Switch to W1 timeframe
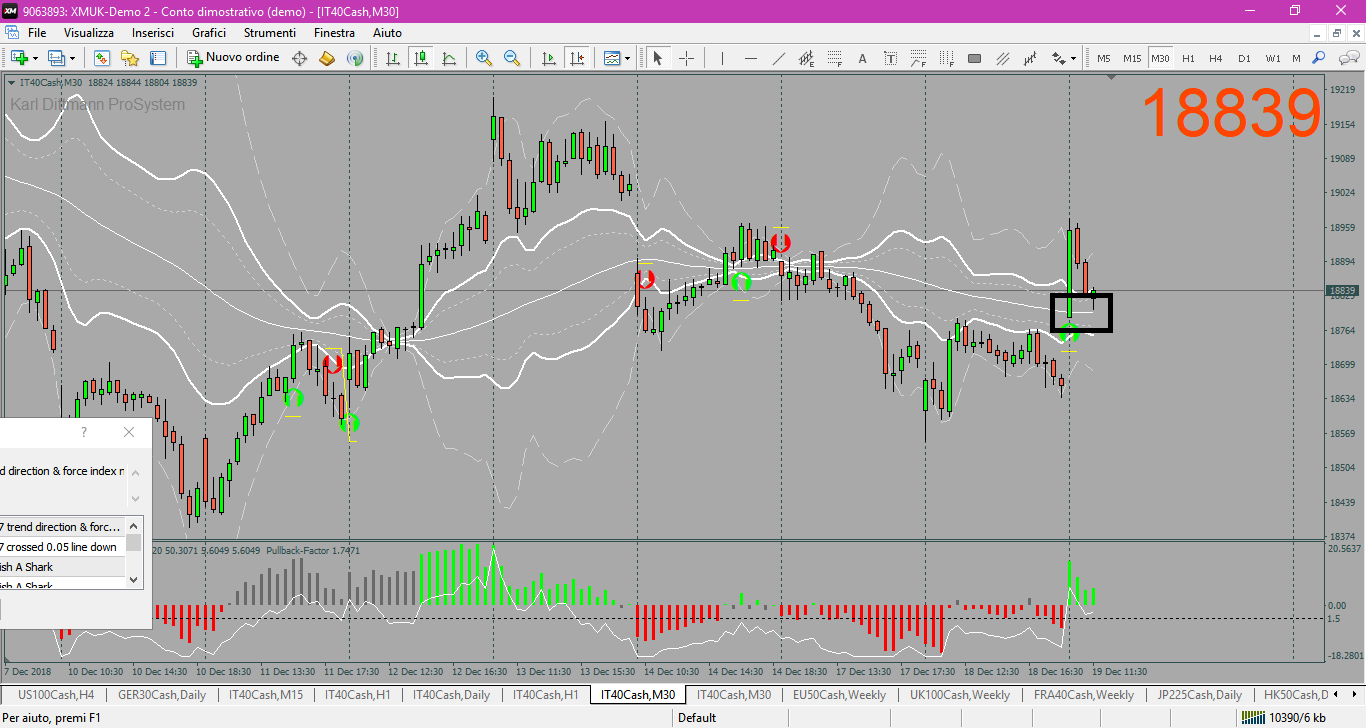The height and width of the screenshot is (728, 1366). [1272, 58]
